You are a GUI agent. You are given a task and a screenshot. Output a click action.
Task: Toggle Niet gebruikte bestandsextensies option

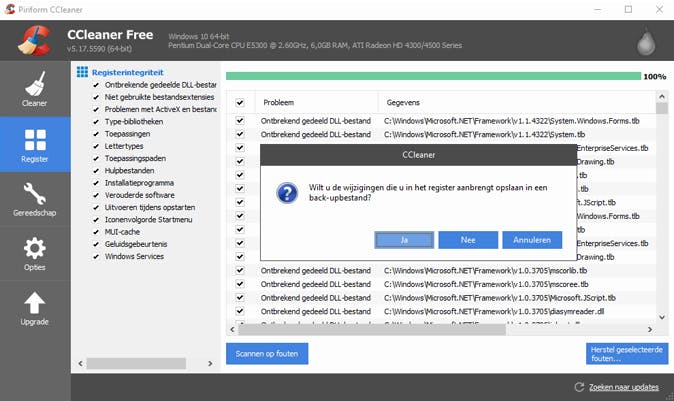point(96,97)
